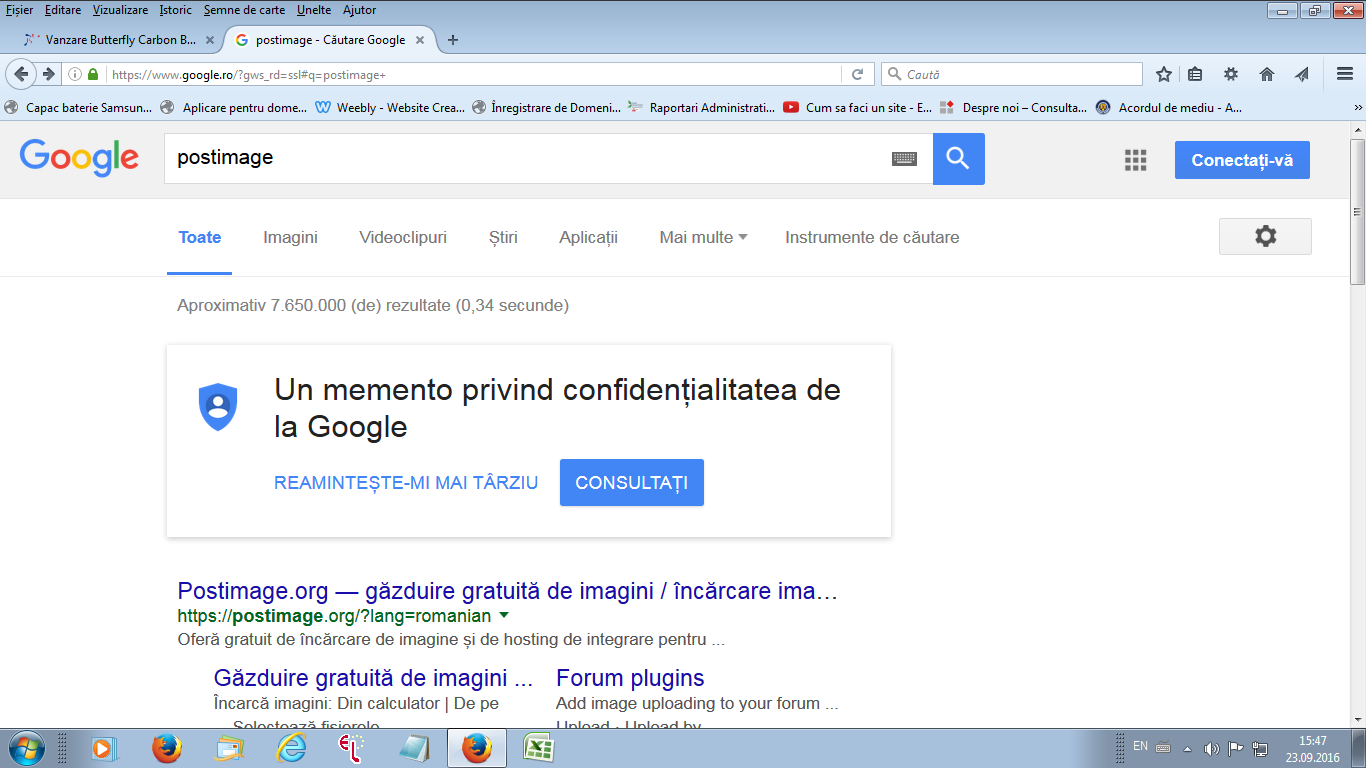Launch Internet Explorer from taskbar
Image resolution: width=1366 pixels, height=768 pixels.
point(291,748)
